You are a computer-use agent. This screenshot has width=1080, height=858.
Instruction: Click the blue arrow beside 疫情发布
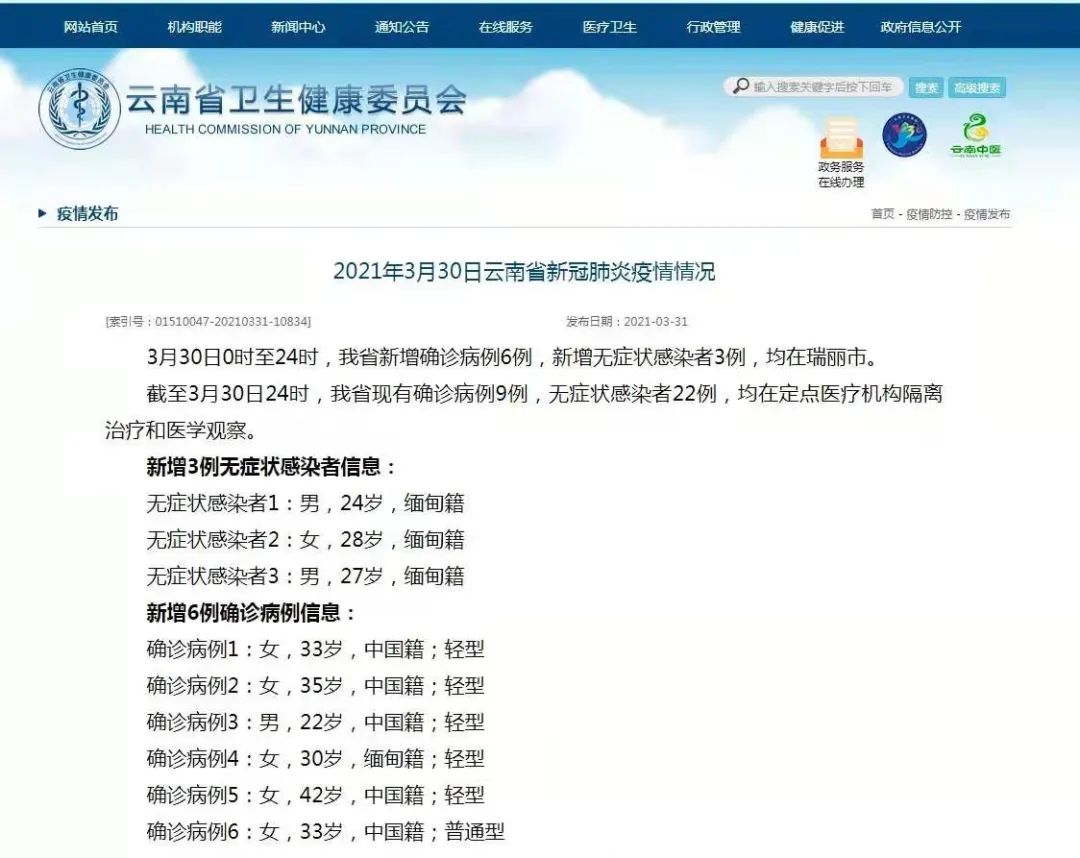40,212
